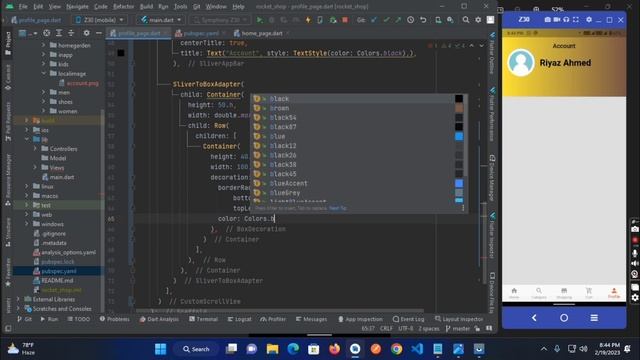Screen dimensions: 640x360
Task: Tap the Android home circle button in emulator
Action: pos(564,318)
